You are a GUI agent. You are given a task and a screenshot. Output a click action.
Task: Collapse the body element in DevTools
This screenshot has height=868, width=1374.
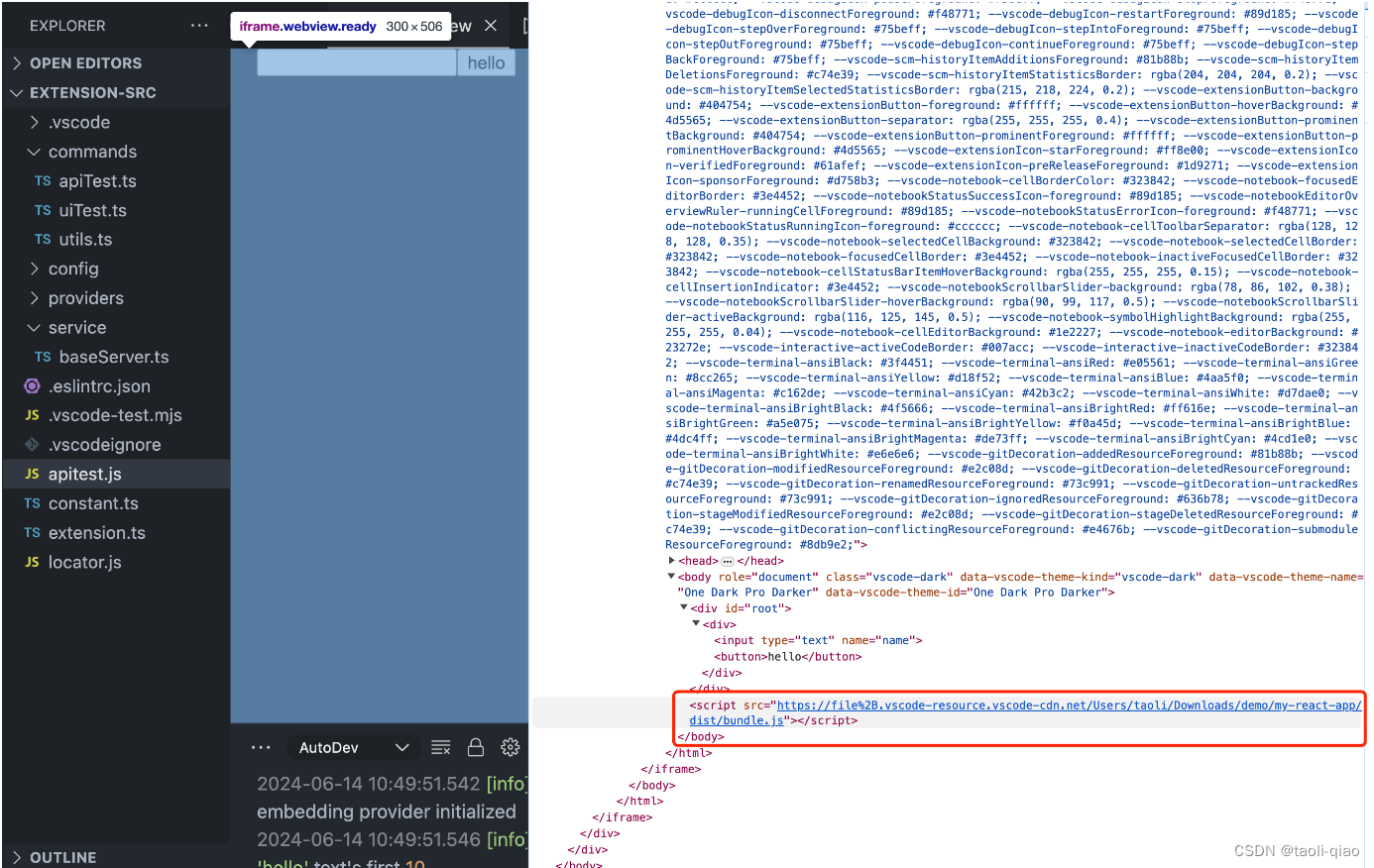pyautogui.click(x=672, y=577)
